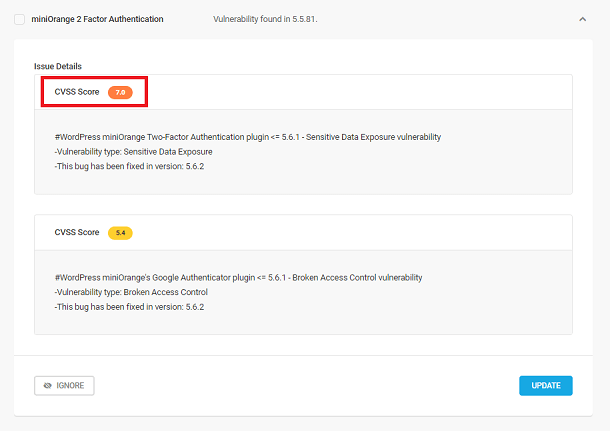This screenshot has width=610, height=431.
Task: Tick the miniOrange 2 Factor Authentication checkbox
Action: (19, 19)
